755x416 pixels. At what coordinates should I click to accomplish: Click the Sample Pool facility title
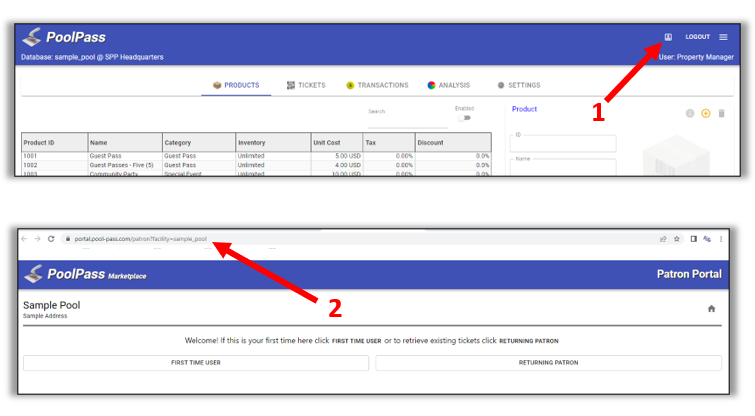point(52,305)
